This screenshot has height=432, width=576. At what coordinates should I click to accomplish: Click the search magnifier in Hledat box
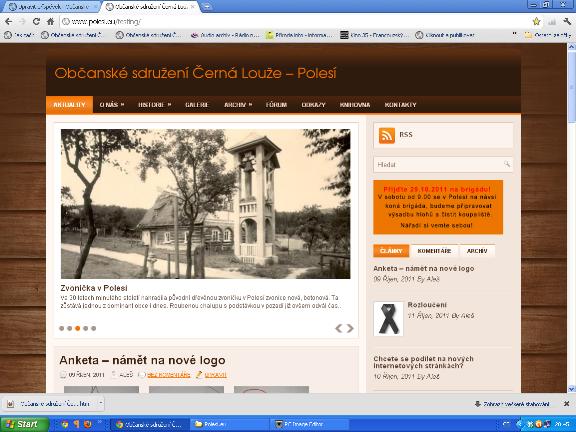click(x=507, y=164)
